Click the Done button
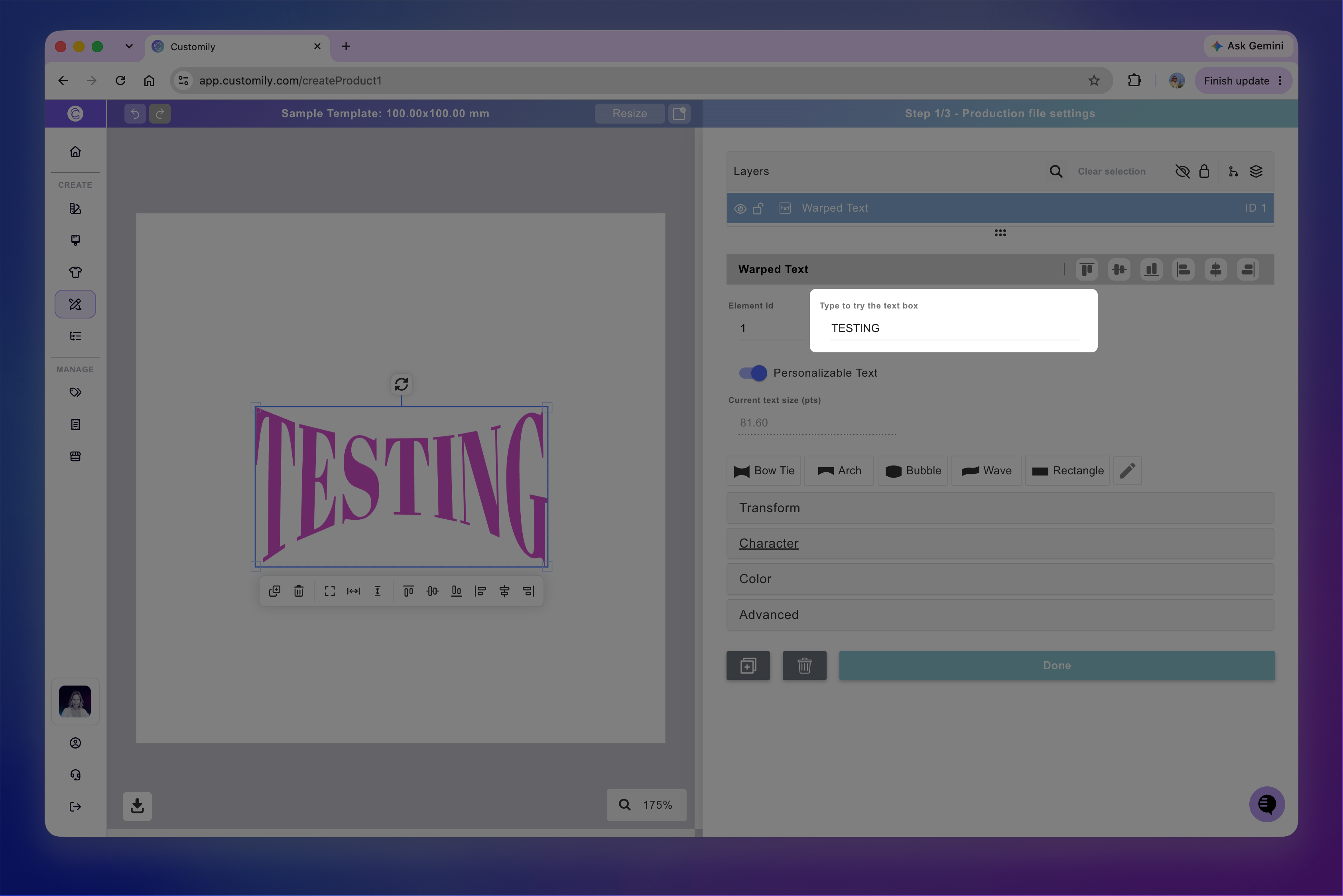Screen dimensions: 1343x896 pyautogui.click(x=1057, y=666)
